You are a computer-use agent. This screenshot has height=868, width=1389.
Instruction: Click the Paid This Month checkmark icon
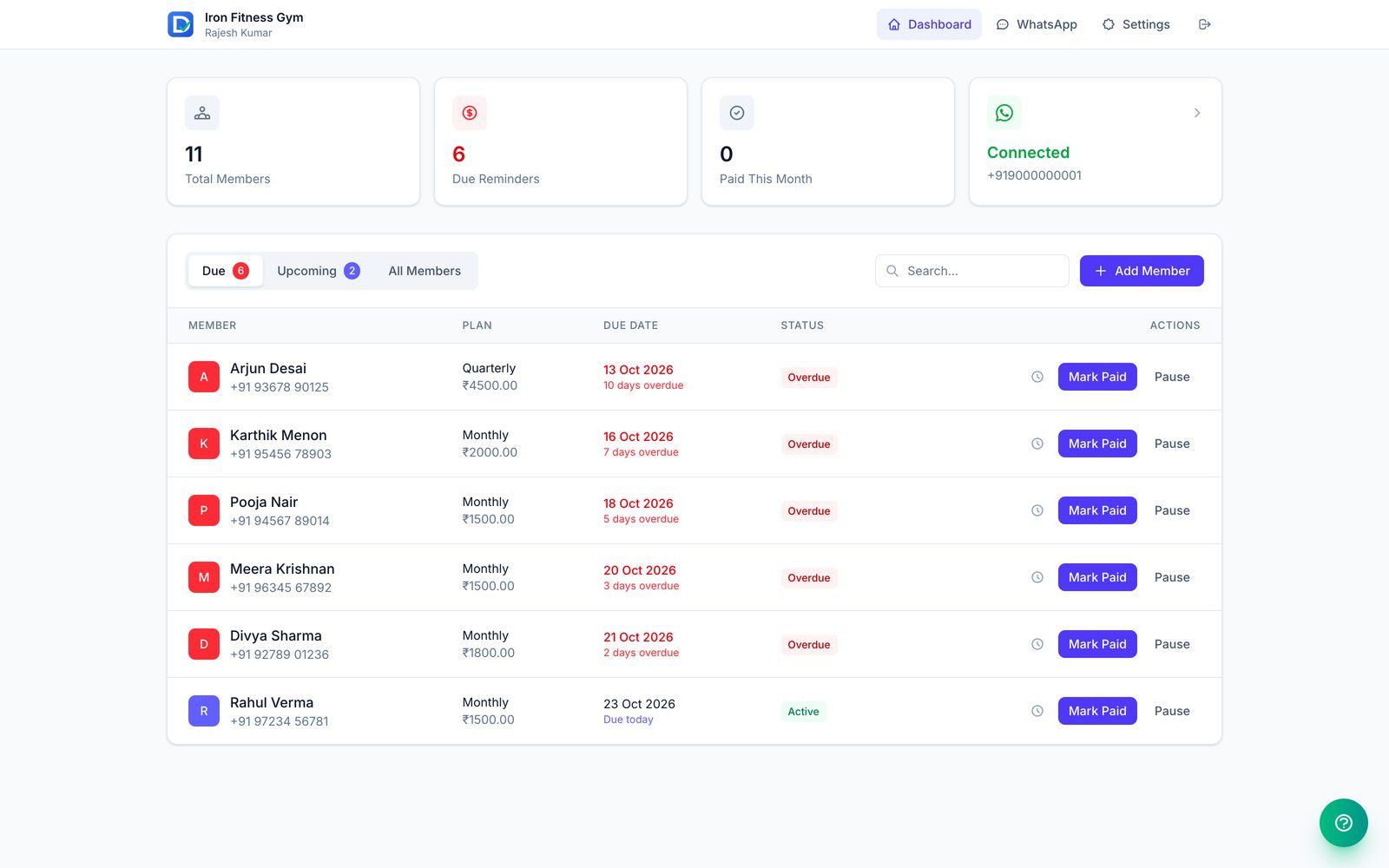[737, 113]
